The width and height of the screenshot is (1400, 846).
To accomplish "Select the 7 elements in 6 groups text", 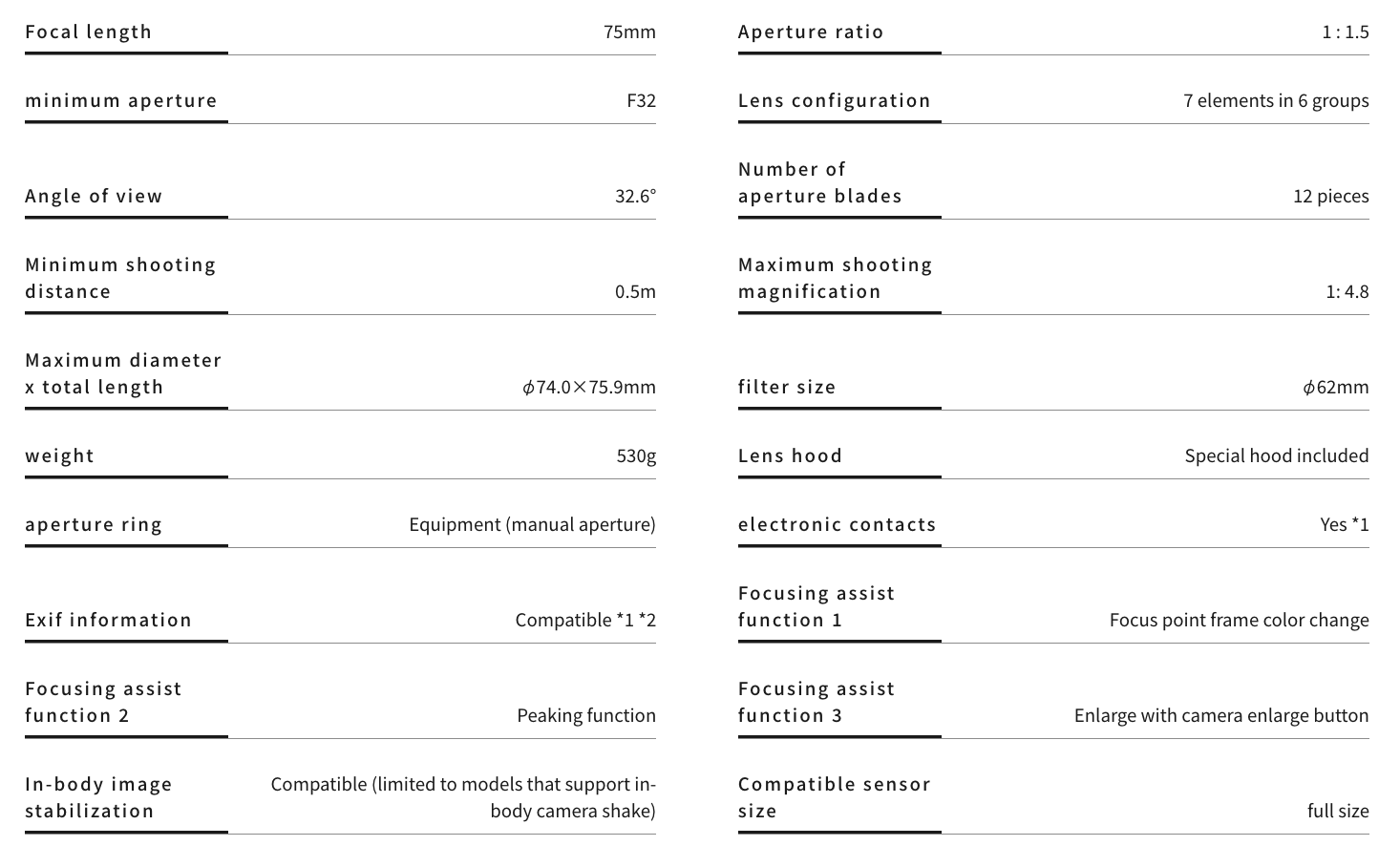I will point(1276,100).
